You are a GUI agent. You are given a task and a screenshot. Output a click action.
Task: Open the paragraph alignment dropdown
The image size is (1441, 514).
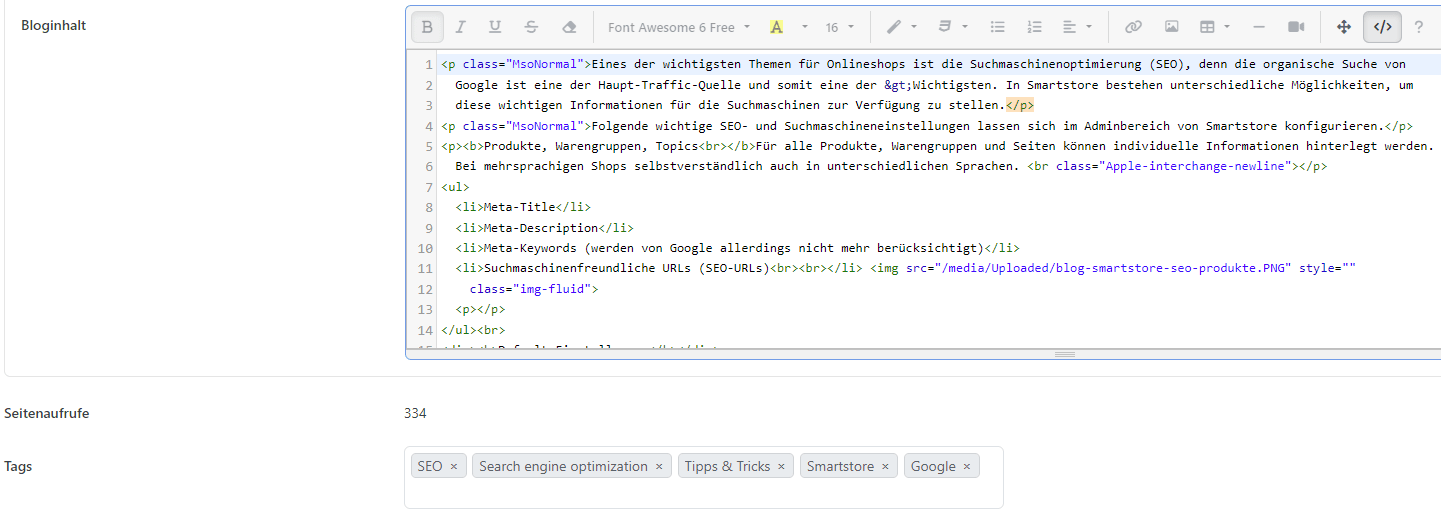coord(1077,27)
